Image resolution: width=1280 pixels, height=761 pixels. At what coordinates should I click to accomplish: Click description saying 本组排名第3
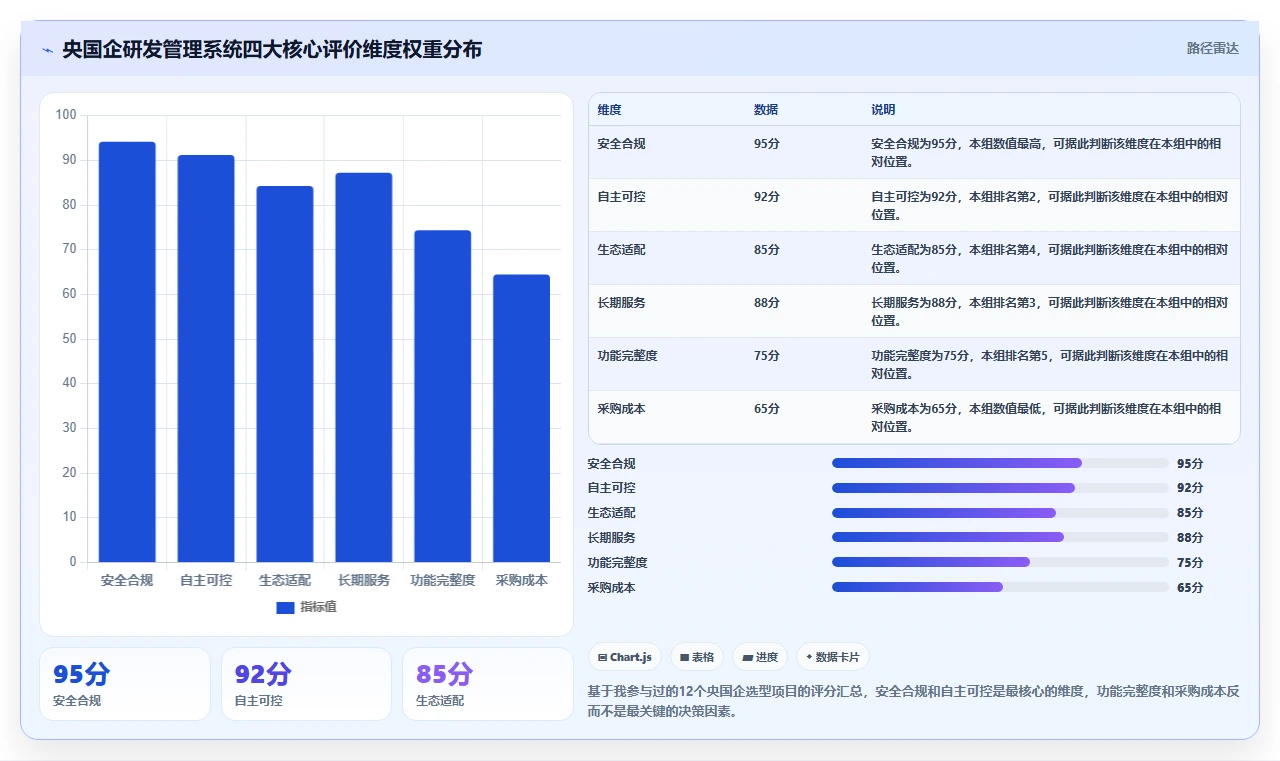1050,312
